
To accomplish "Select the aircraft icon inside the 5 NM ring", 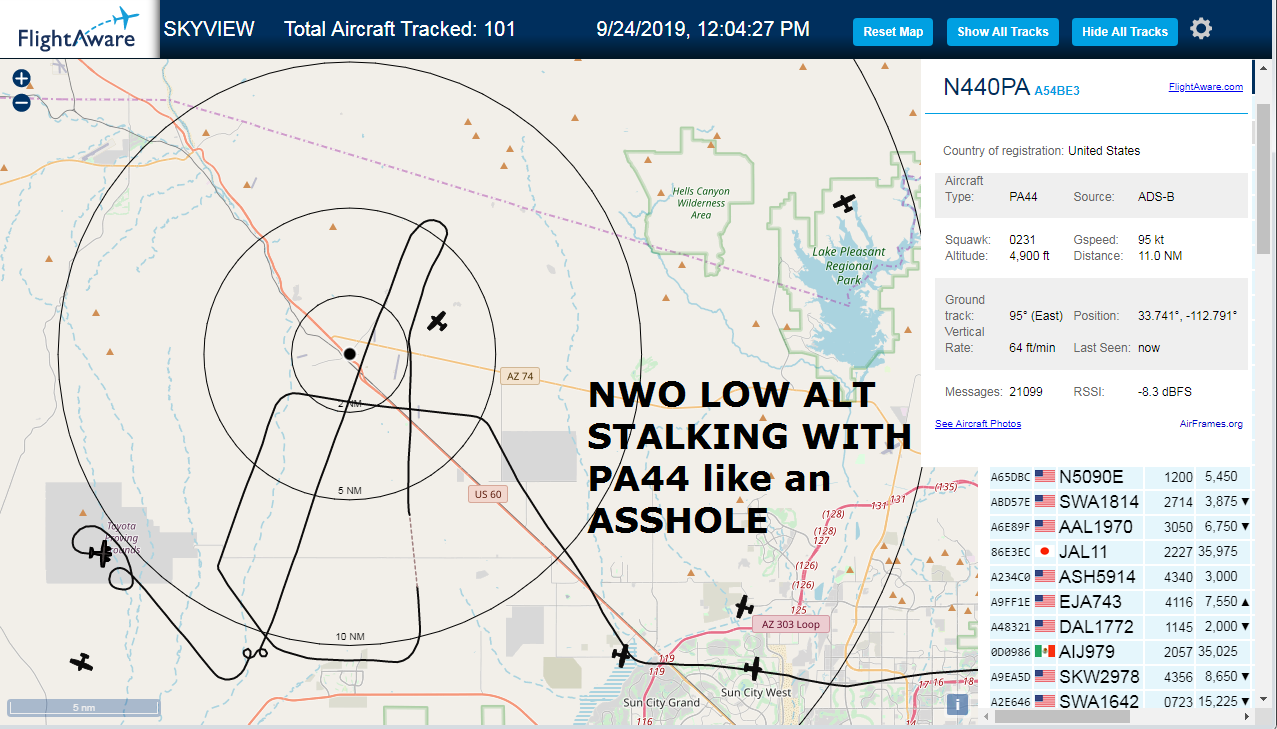I will click(x=437, y=321).
